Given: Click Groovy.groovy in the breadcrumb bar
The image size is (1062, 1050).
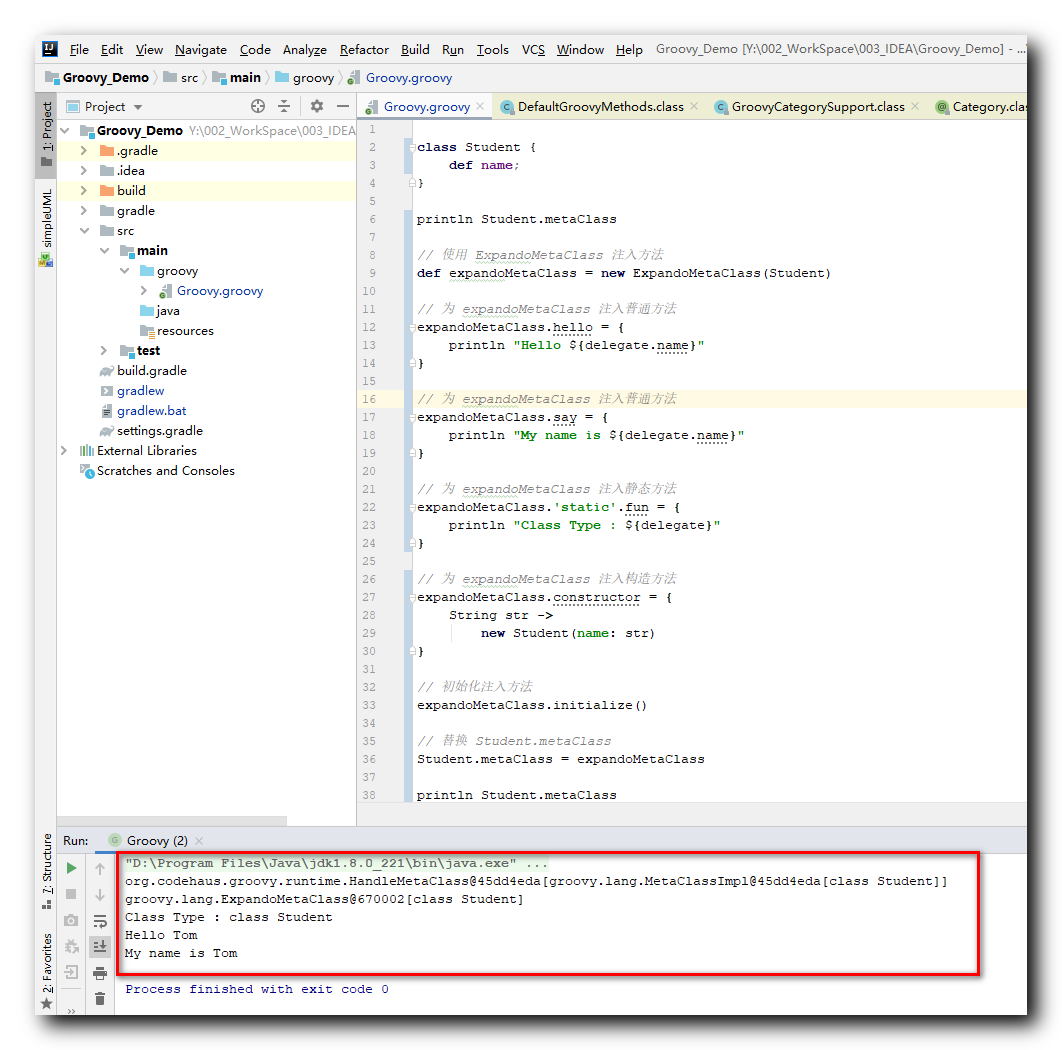Looking at the screenshot, I should pyautogui.click(x=408, y=78).
